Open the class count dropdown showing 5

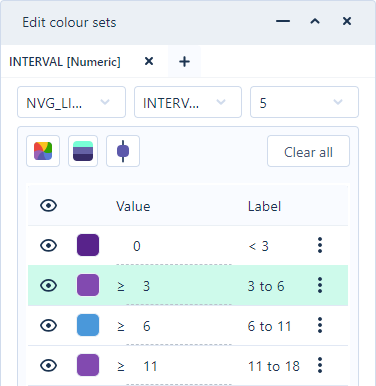click(x=304, y=102)
